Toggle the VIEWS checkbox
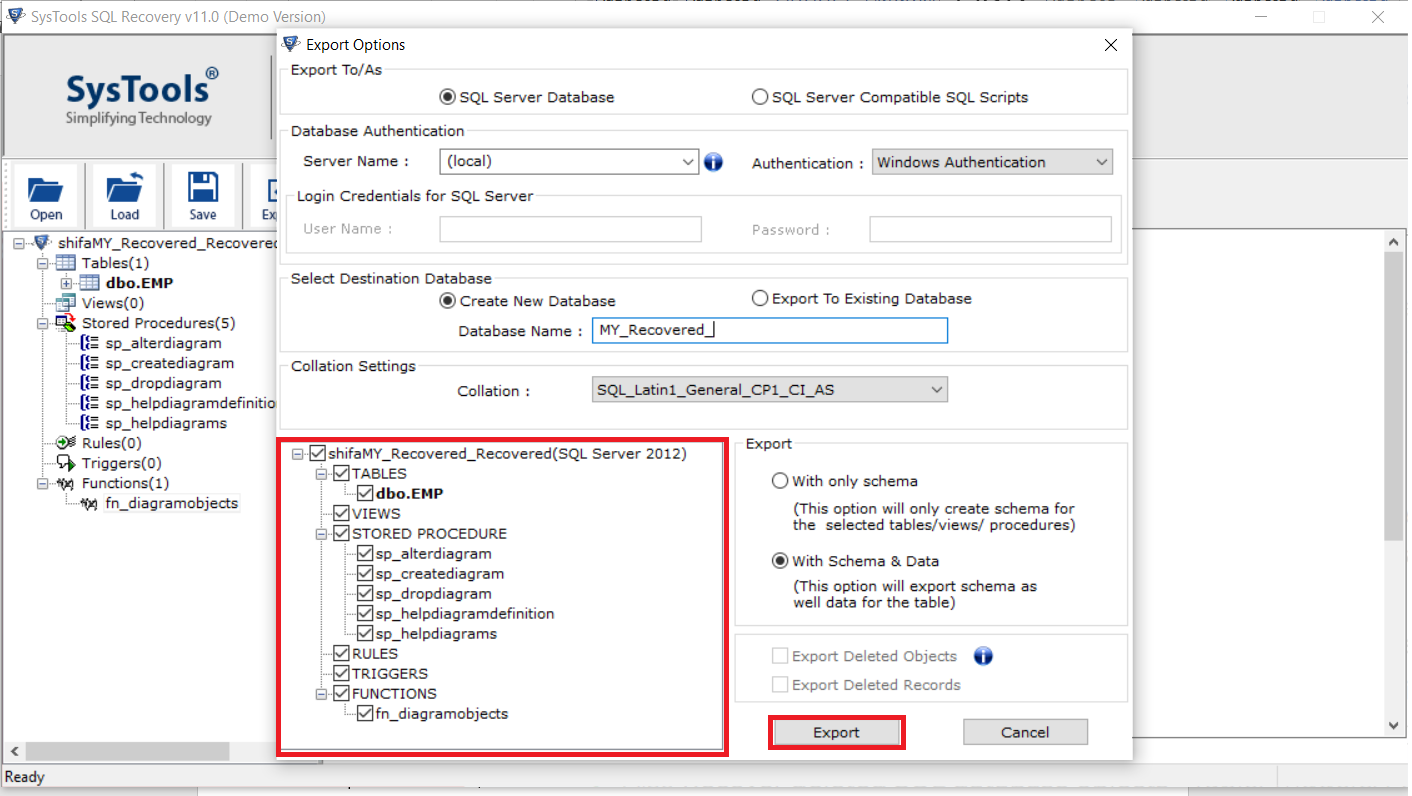Screen dimensions: 1412x796 click(342, 514)
